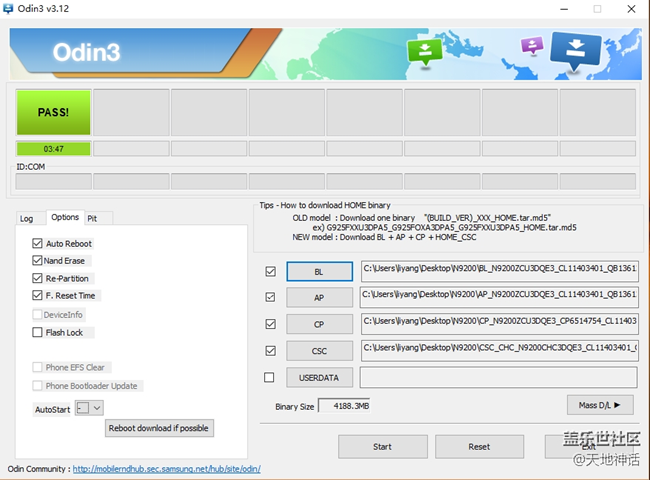Enable the USERDATA checkbox
This screenshot has width=650, height=480.
(x=269, y=377)
